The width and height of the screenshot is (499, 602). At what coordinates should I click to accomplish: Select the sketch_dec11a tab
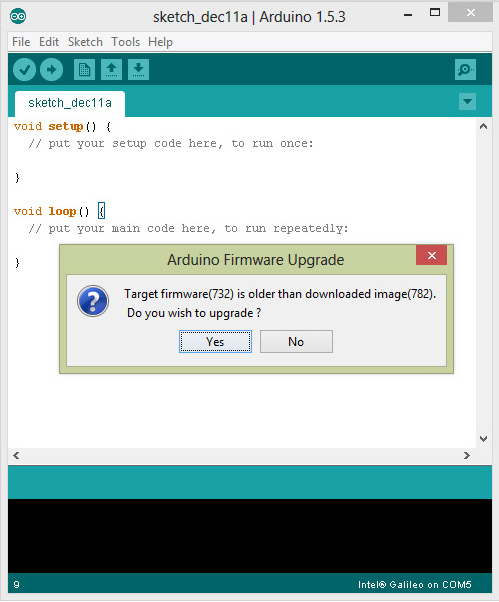coord(70,103)
